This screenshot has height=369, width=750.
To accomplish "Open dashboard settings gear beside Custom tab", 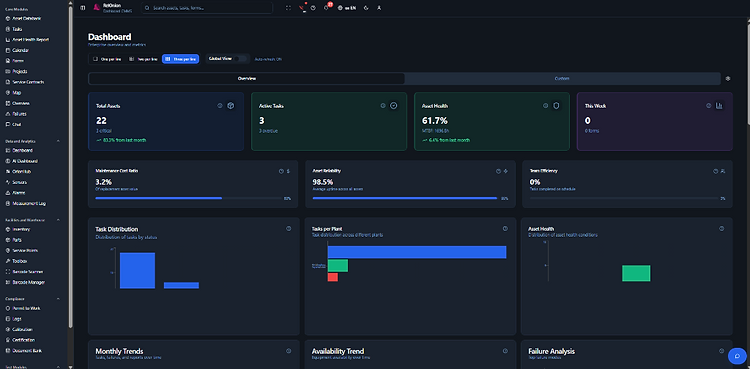I will pyautogui.click(x=728, y=78).
